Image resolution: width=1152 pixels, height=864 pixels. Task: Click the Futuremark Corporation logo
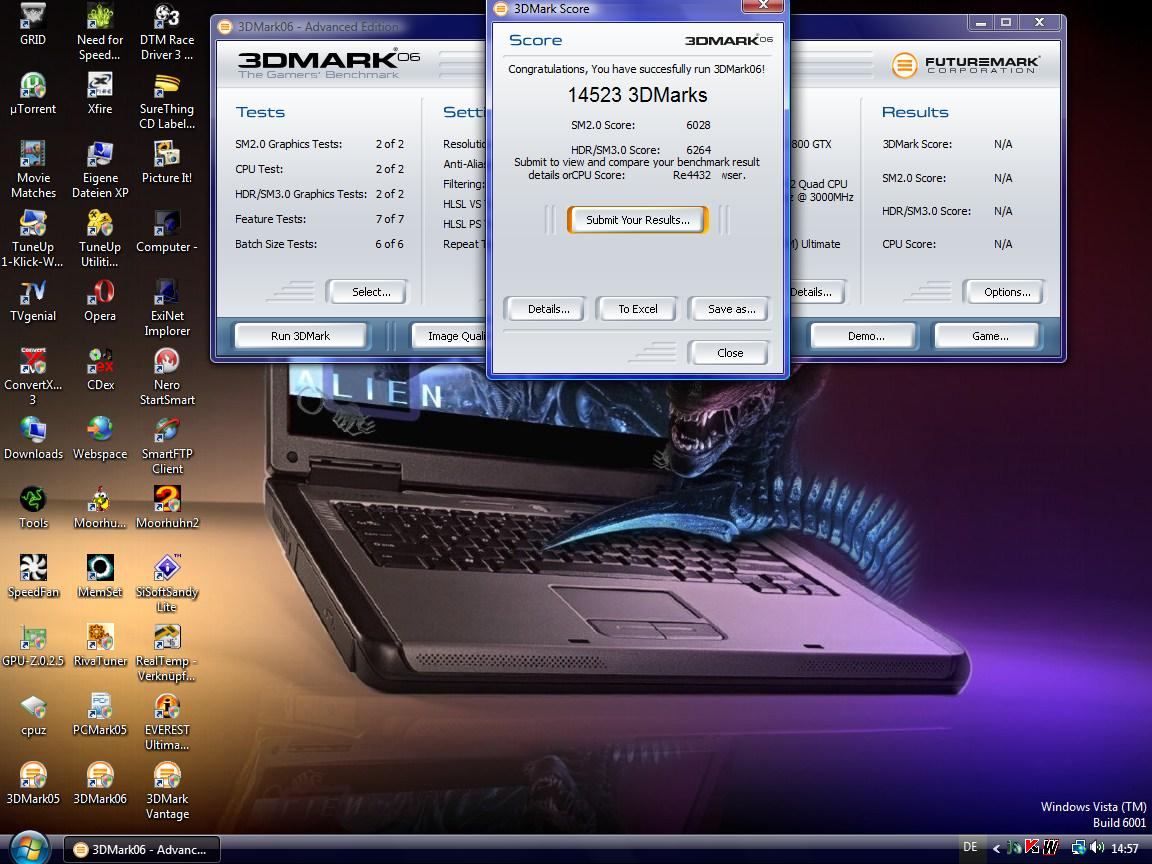click(965, 65)
